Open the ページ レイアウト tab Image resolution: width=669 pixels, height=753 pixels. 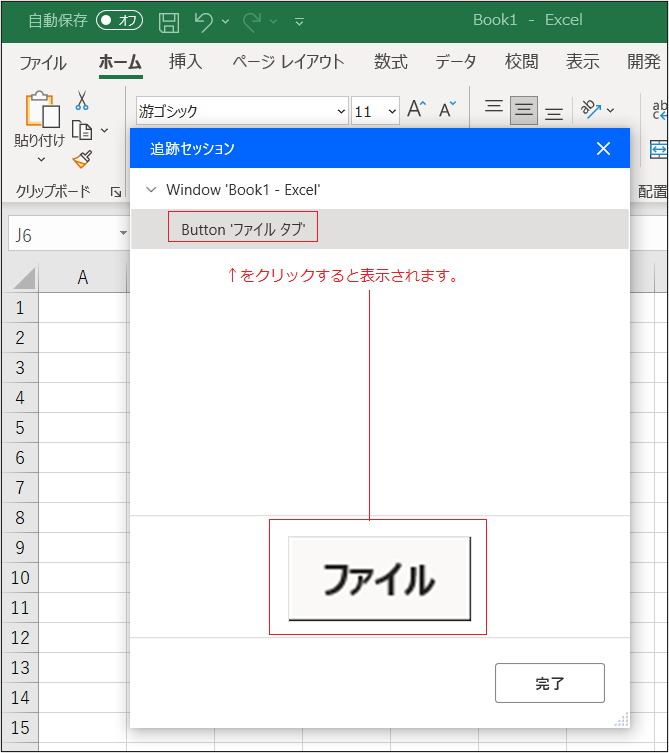click(x=289, y=61)
